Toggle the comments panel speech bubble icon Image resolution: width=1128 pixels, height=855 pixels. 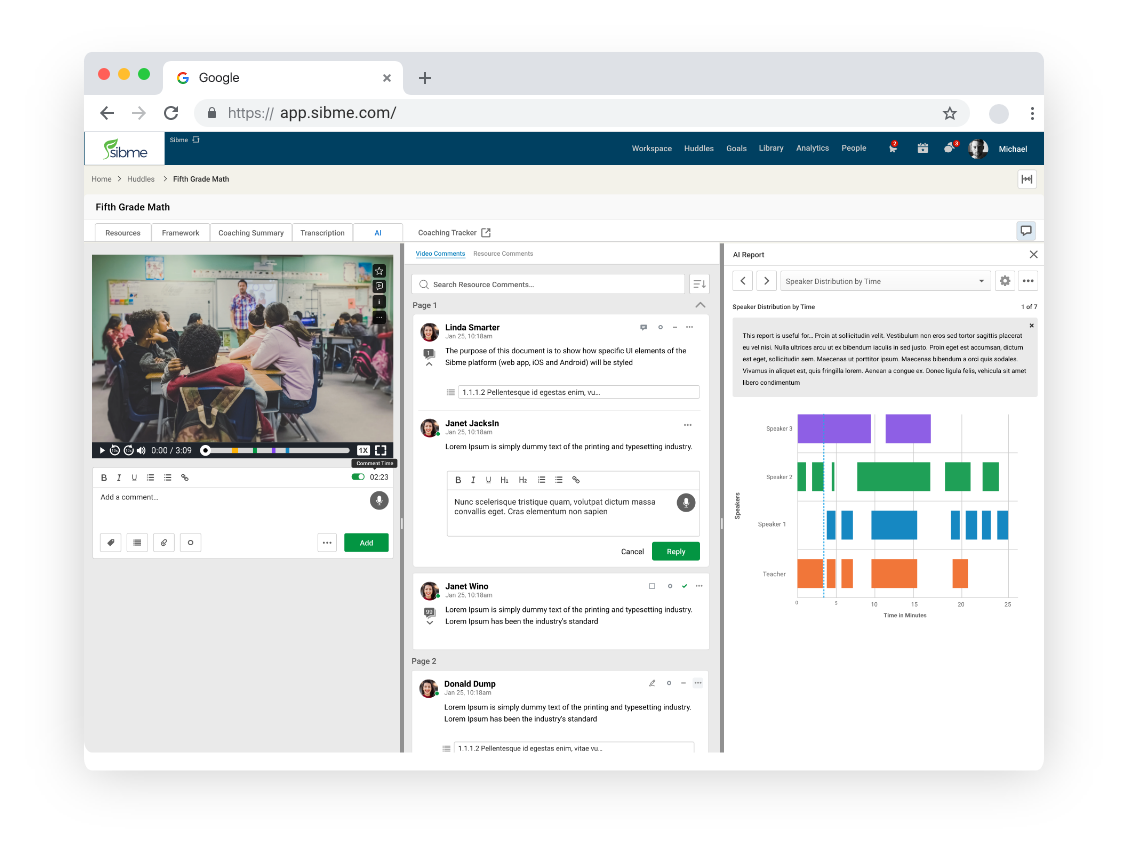click(x=1026, y=231)
